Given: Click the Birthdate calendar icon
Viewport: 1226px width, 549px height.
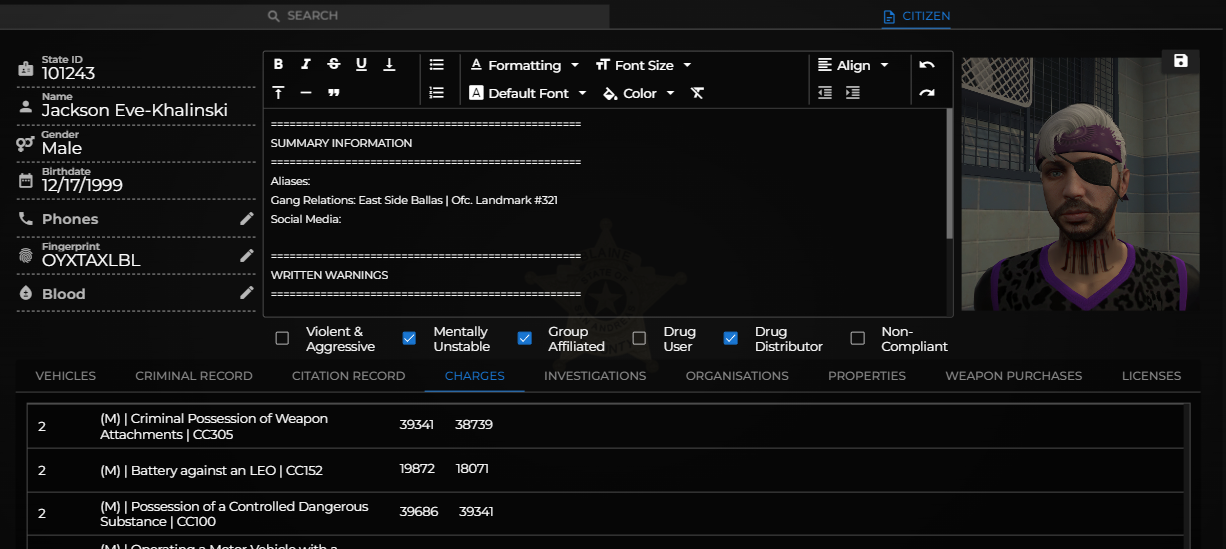Looking at the screenshot, I should (x=26, y=181).
